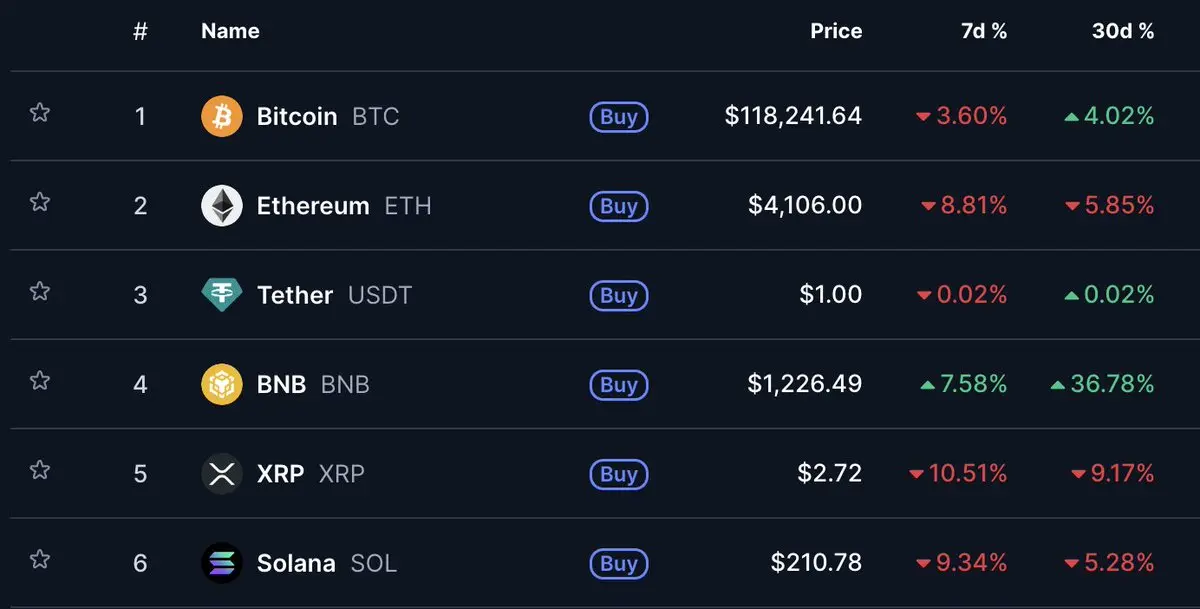Add BNB to watchlist via star
This screenshot has height=609, width=1200.
pyautogui.click(x=40, y=380)
